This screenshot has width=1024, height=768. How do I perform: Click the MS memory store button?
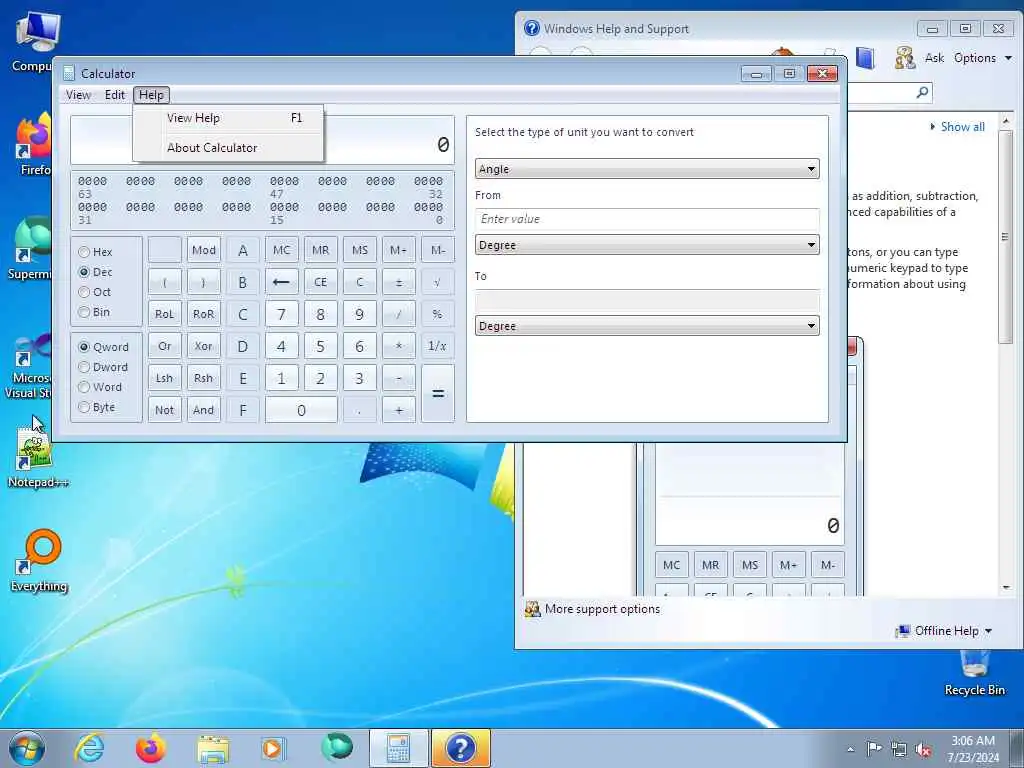[360, 250]
